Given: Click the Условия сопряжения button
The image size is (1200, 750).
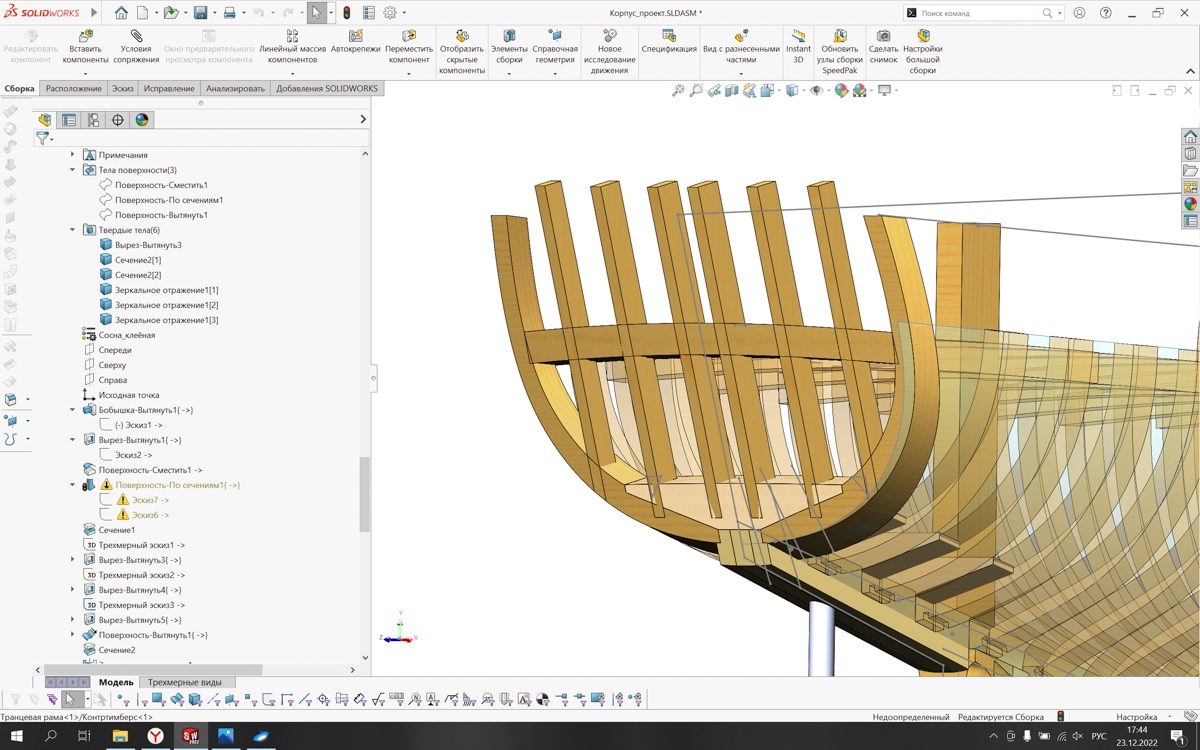Looking at the screenshot, I should (x=136, y=47).
